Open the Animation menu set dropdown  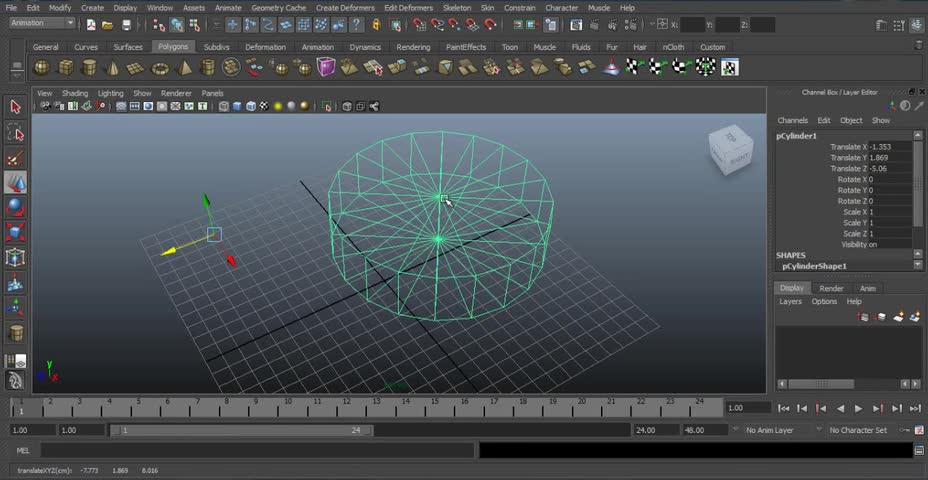tap(43, 23)
